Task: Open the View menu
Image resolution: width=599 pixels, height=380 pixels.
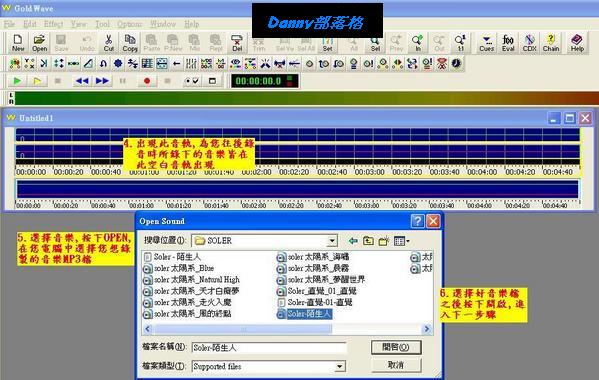Action: pyautogui.click(x=78, y=24)
